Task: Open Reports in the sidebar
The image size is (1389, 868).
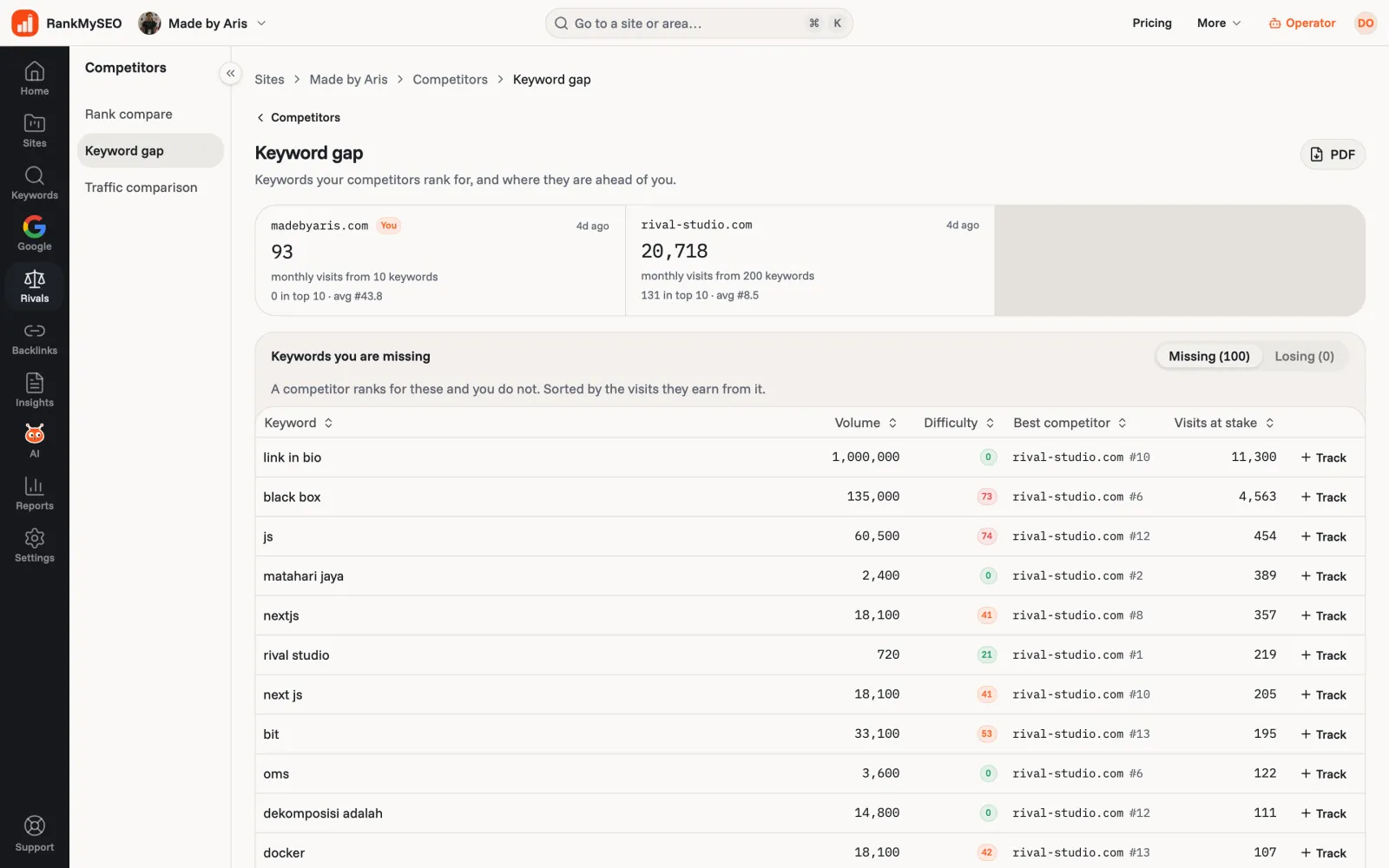Action: click(35, 494)
